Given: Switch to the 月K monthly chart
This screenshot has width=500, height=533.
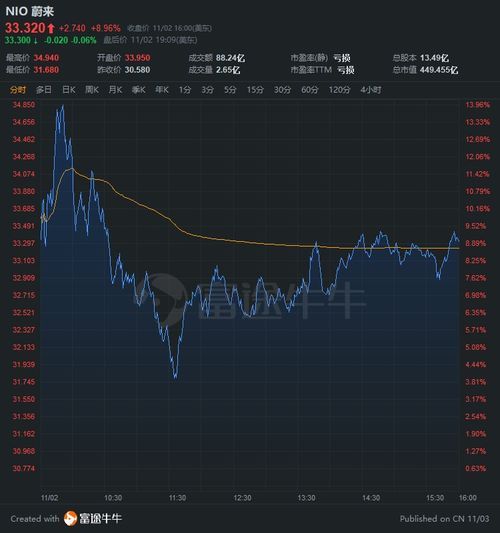Looking at the screenshot, I should [115, 90].
